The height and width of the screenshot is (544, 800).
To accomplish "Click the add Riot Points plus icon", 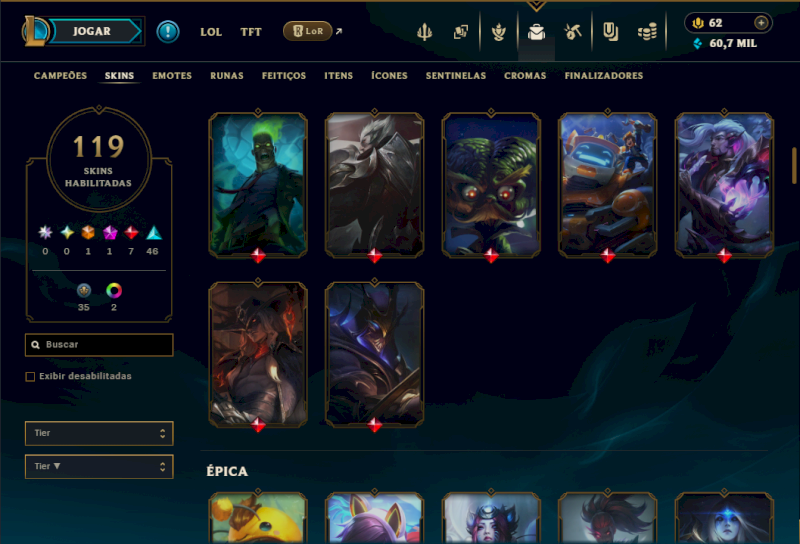I will 761,23.
